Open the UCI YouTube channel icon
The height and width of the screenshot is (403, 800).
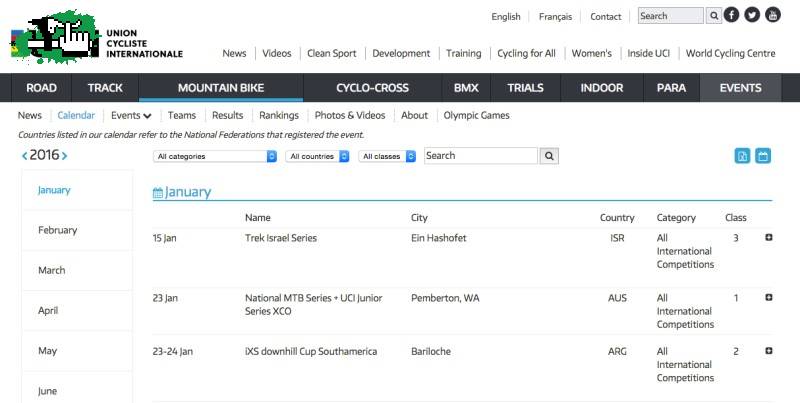[773, 15]
